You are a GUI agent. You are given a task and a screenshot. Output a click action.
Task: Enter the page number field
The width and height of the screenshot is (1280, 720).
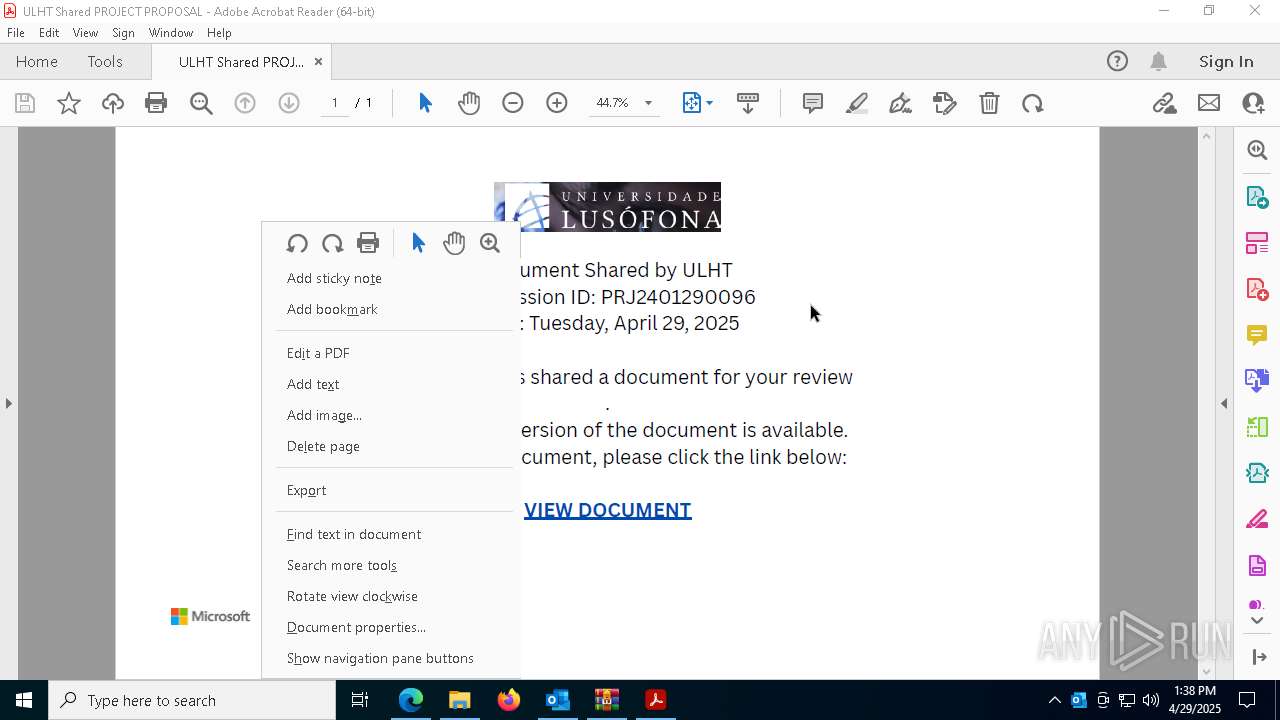point(334,103)
